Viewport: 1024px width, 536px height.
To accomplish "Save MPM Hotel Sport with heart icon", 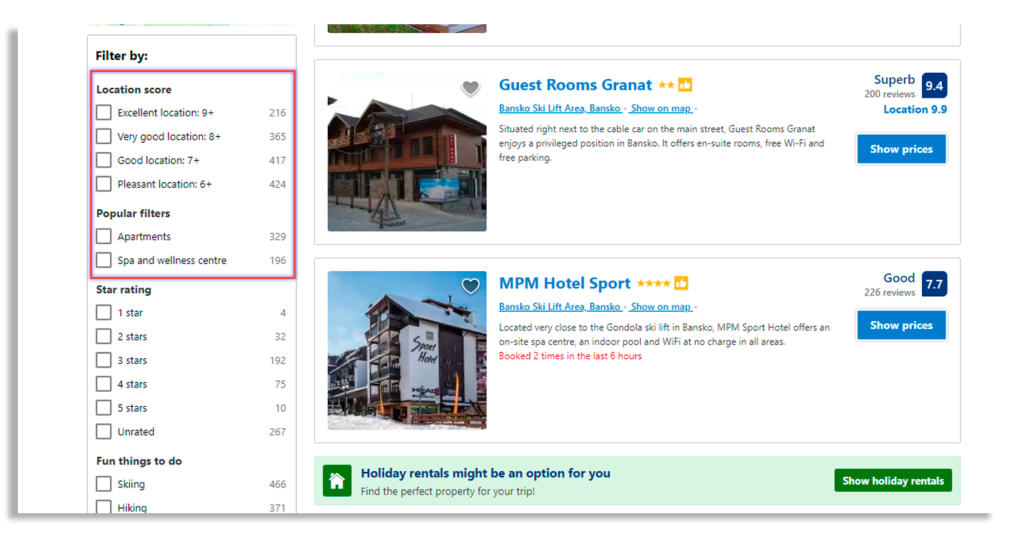I will pyautogui.click(x=470, y=287).
